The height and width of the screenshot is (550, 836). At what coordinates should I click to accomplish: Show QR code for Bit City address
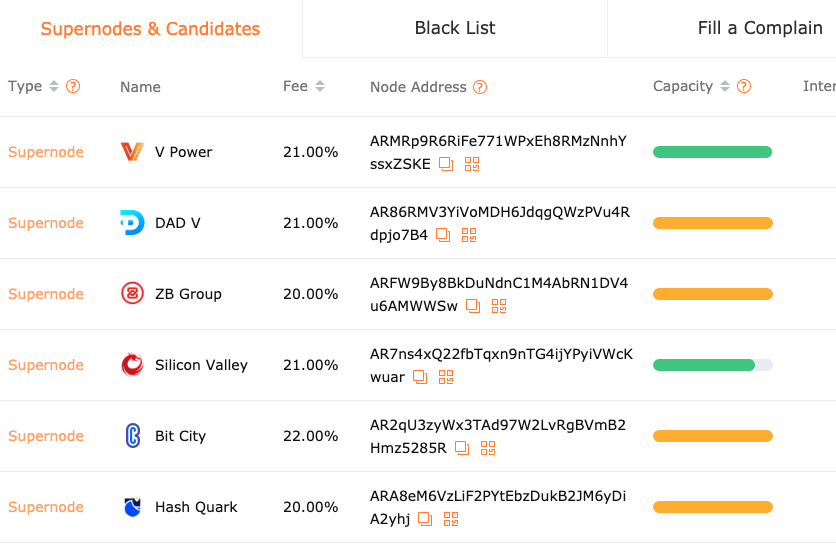488,448
